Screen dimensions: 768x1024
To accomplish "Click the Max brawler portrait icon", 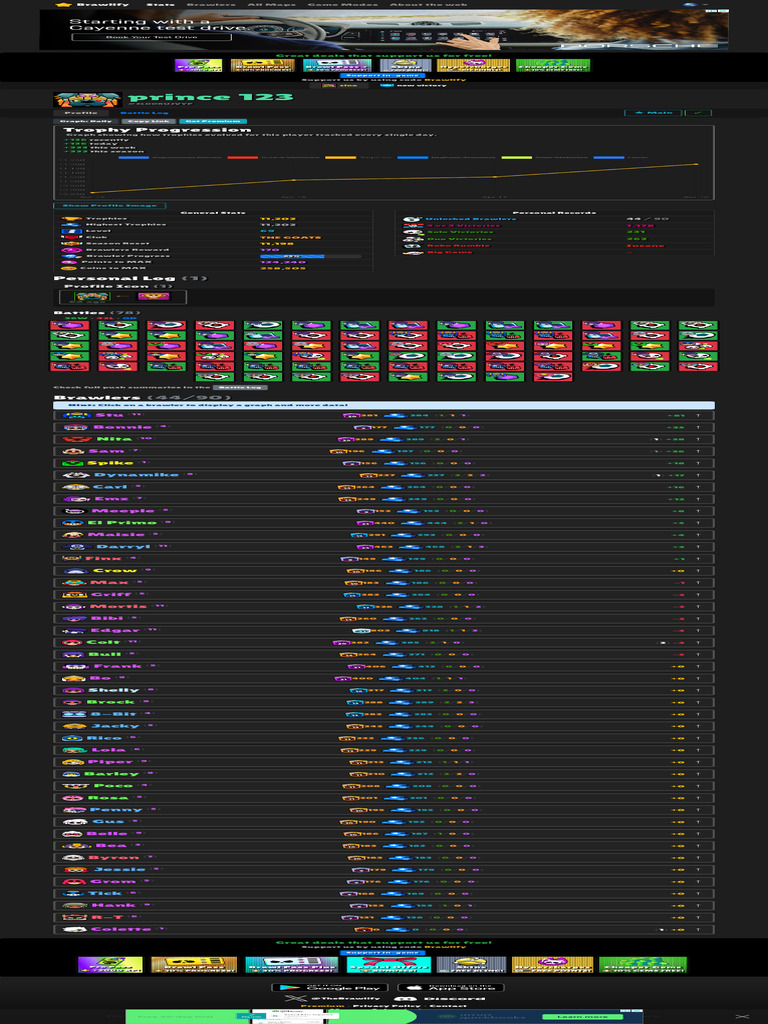I will coord(74,583).
